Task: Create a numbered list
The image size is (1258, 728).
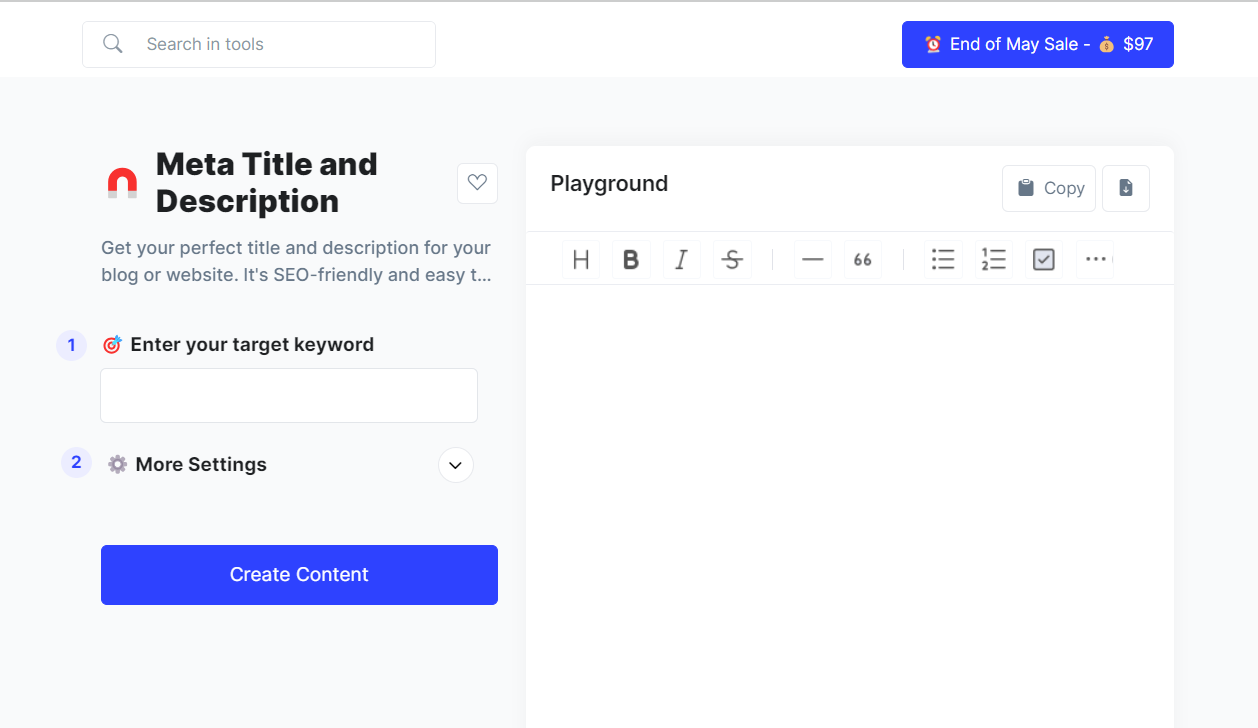Action: [993, 260]
